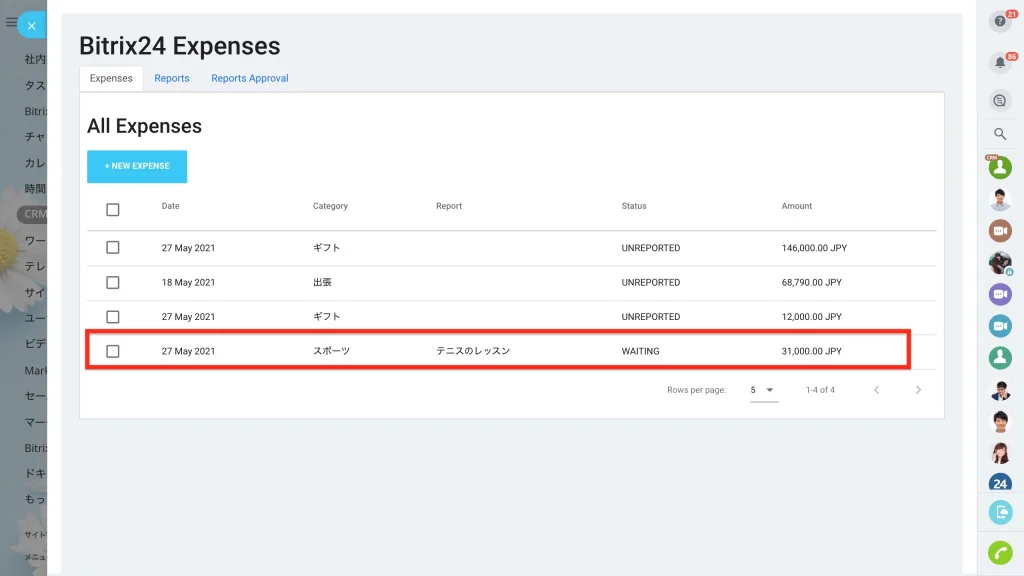This screenshot has height=576, width=1024.
Task: Sort by the Category column header
Action: [330, 206]
